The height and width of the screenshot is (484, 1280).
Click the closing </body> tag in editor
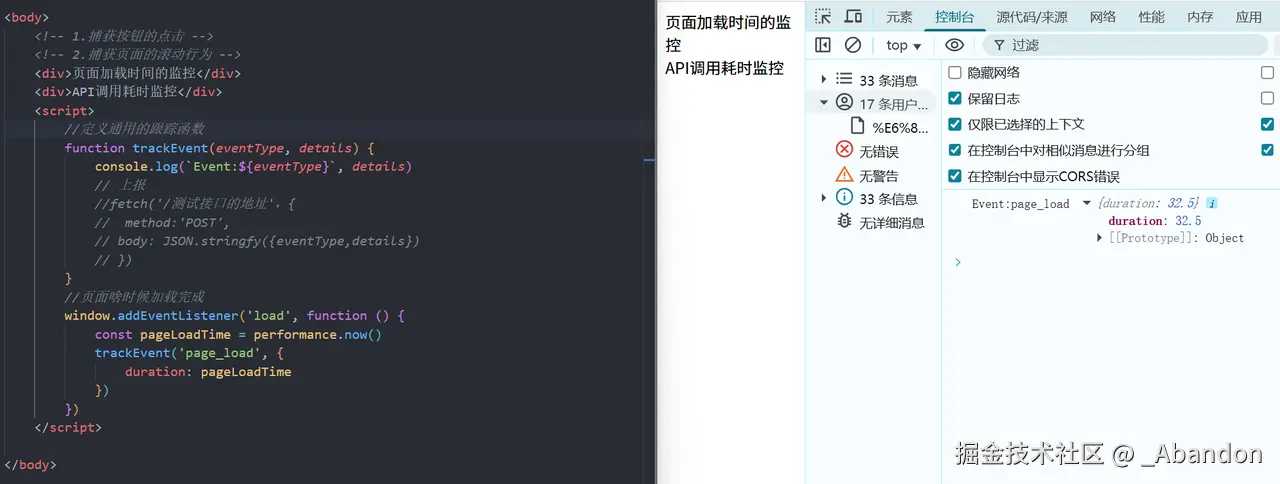tap(30, 465)
